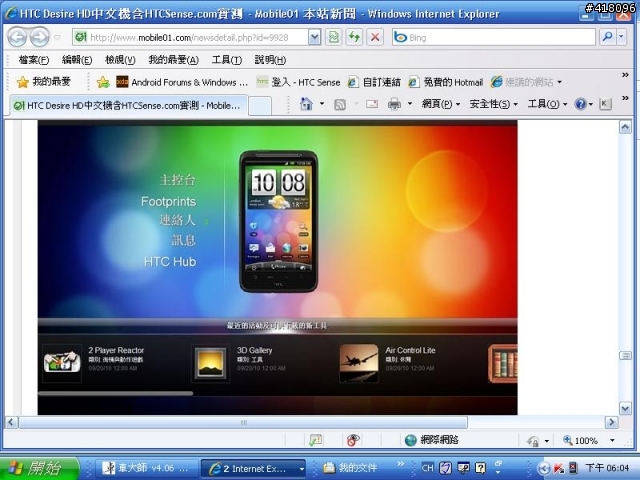This screenshot has height=480, width=640.
Task: Open the 說明(H) menu
Action: [270, 60]
